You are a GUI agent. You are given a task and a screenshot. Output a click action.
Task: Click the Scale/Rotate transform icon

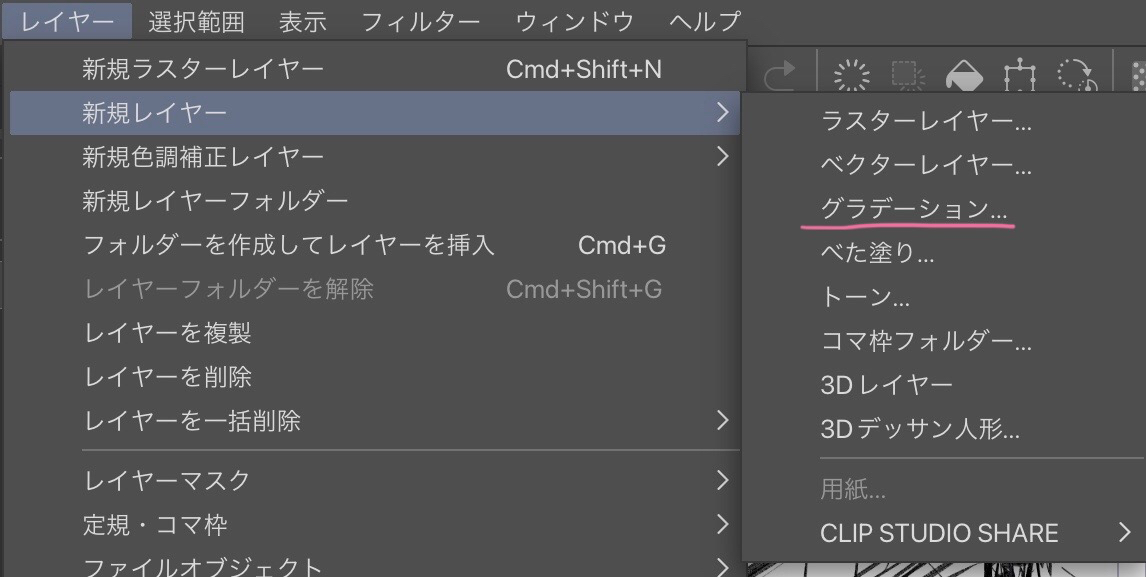(1020, 76)
